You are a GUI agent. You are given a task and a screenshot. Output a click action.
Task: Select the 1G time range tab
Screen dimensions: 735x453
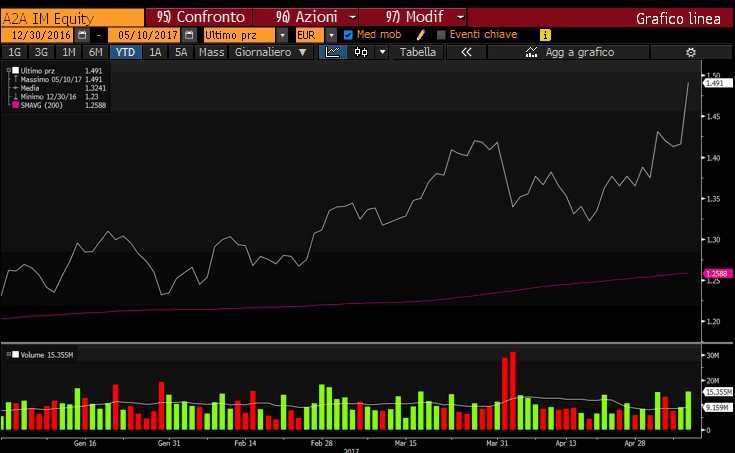pyautogui.click(x=15, y=52)
